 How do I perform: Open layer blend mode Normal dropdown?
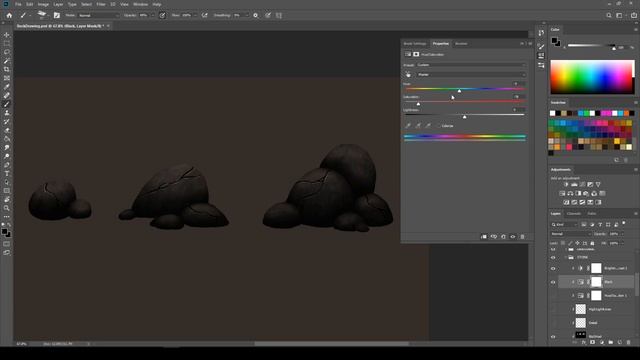pyautogui.click(x=570, y=234)
